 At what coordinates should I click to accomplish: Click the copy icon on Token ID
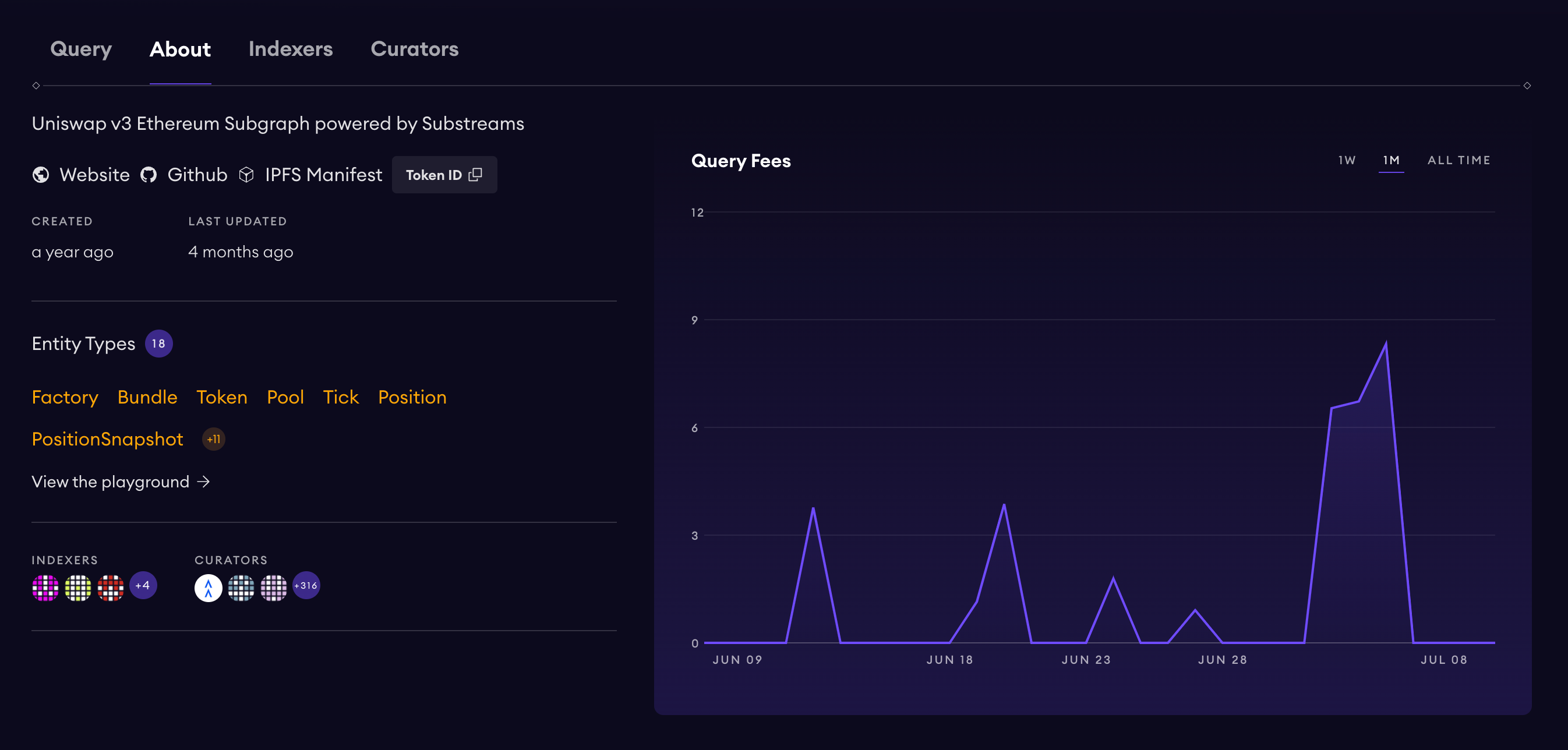click(475, 175)
